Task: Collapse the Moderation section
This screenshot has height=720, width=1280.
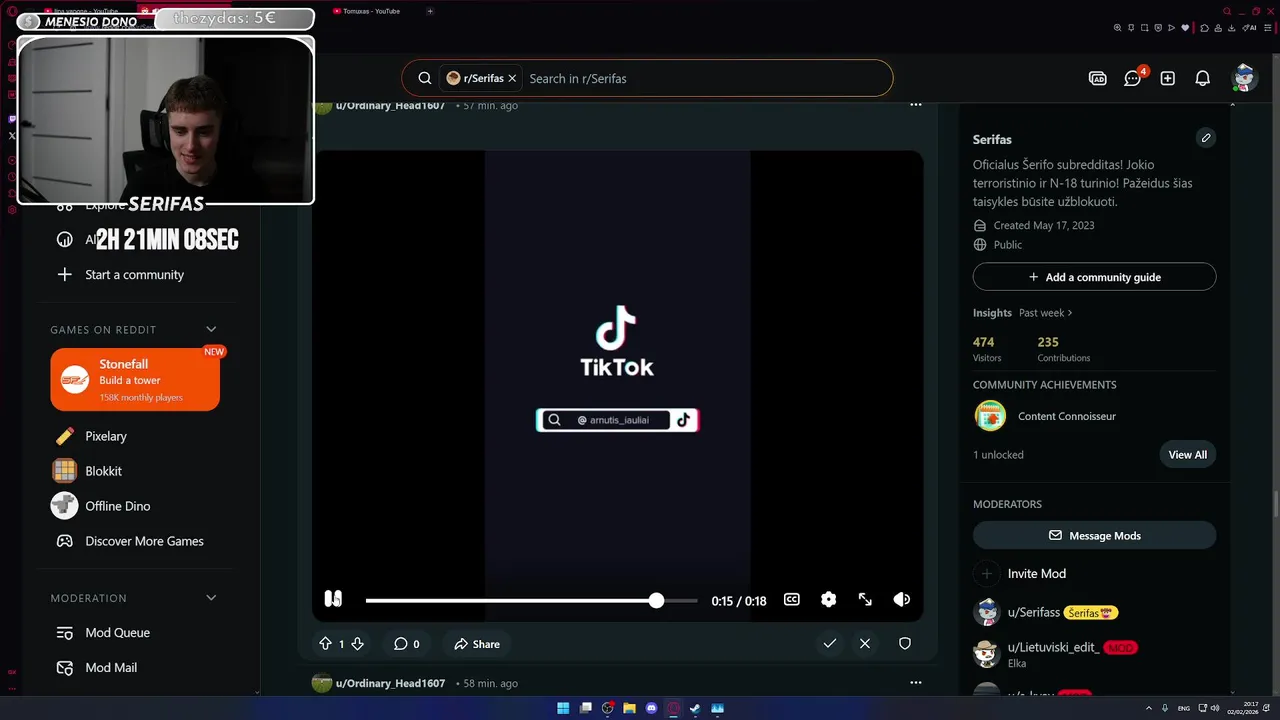Action: (x=211, y=597)
